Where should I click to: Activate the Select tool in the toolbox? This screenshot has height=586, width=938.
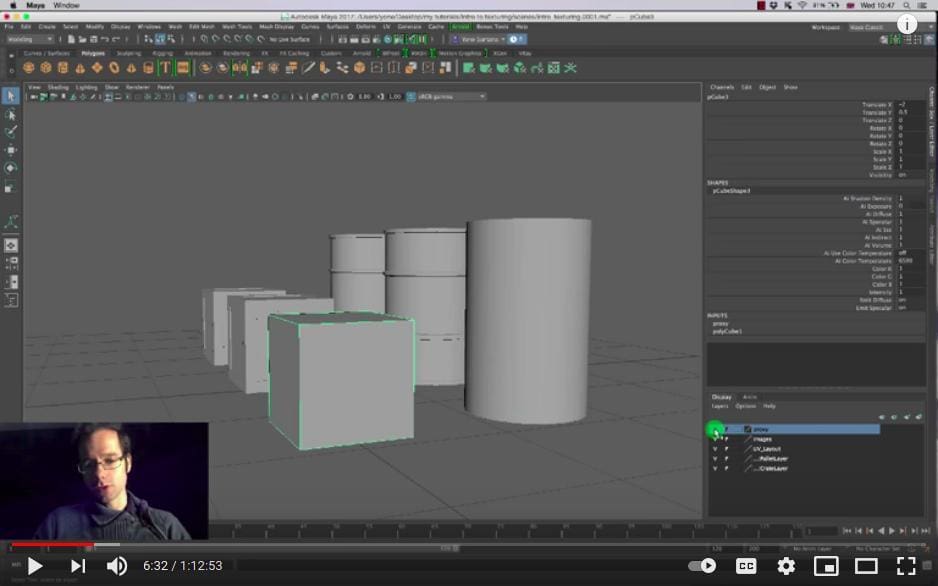point(11,96)
